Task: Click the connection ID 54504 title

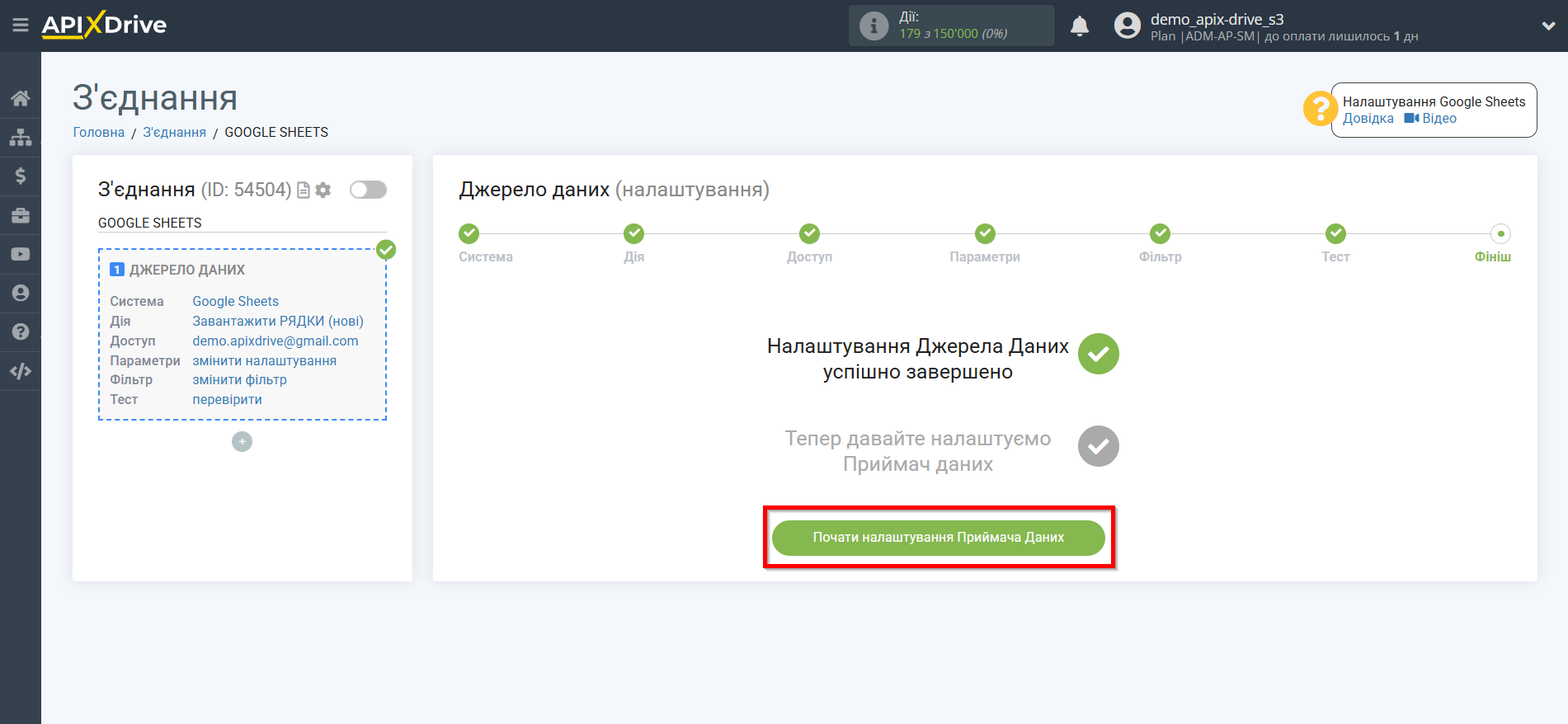Action: (x=195, y=190)
